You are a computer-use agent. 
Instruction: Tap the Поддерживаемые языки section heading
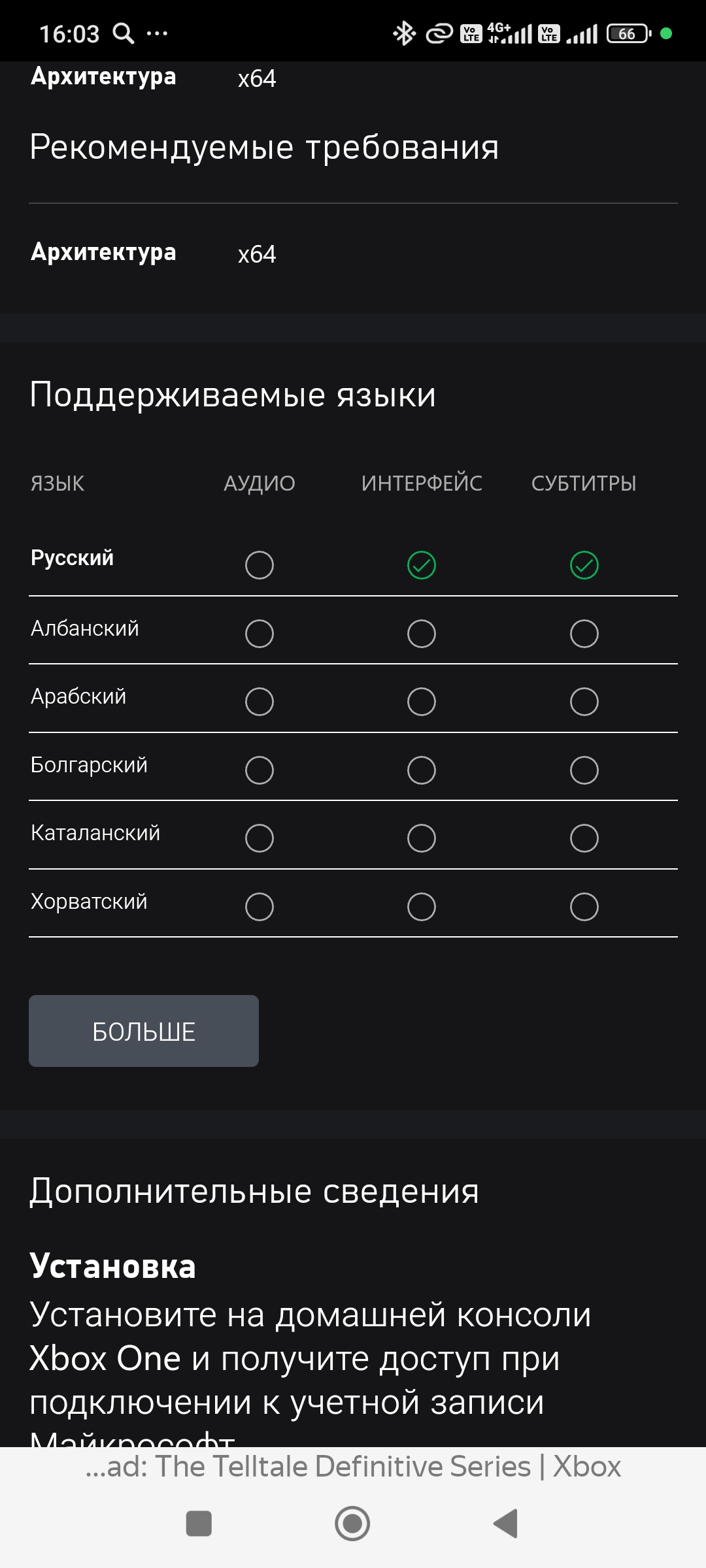point(233,395)
